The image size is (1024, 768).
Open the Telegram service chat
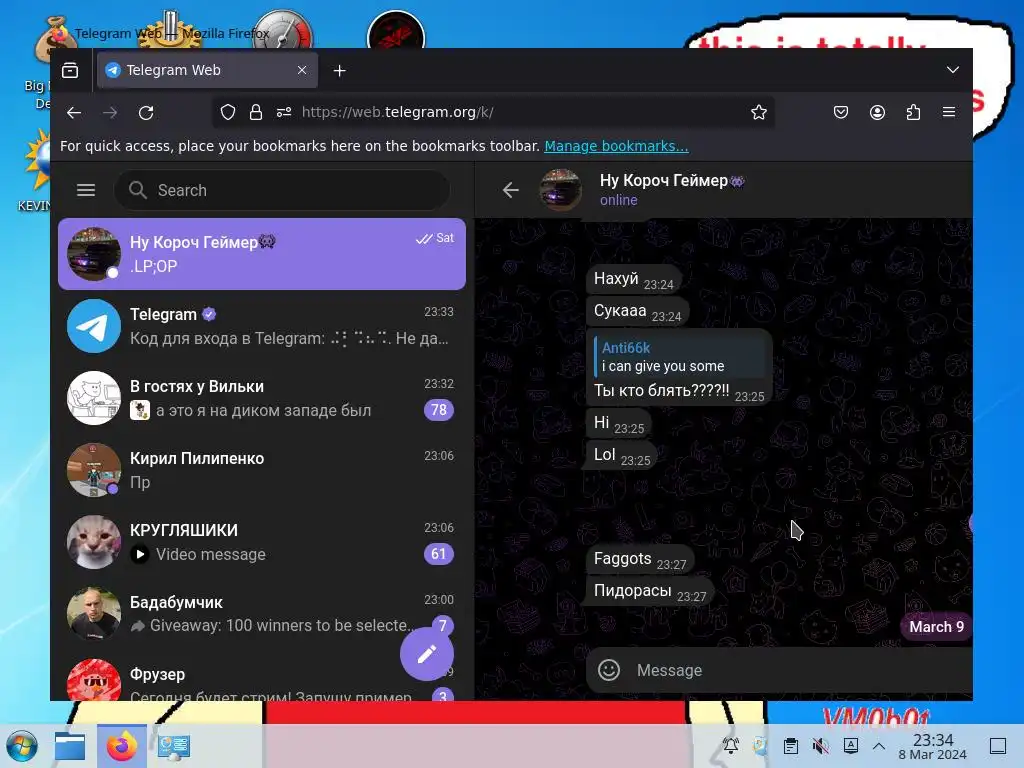click(x=262, y=326)
